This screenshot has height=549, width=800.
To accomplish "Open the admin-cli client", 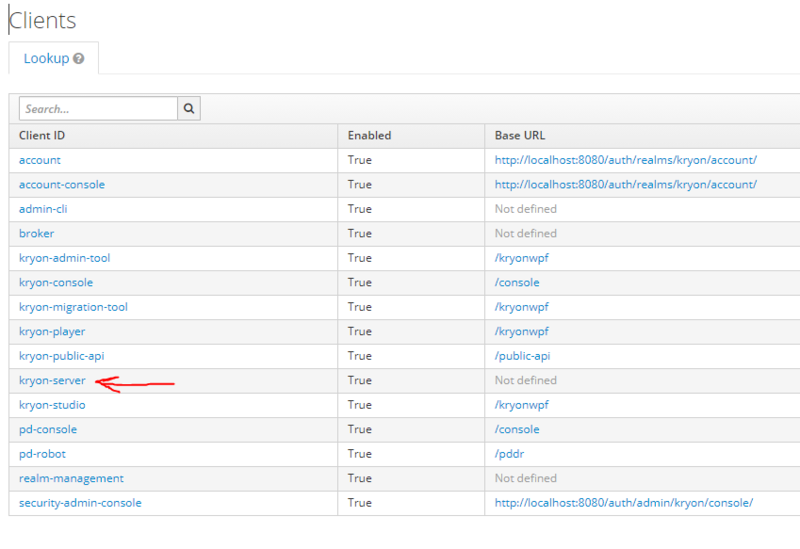I will [43, 209].
